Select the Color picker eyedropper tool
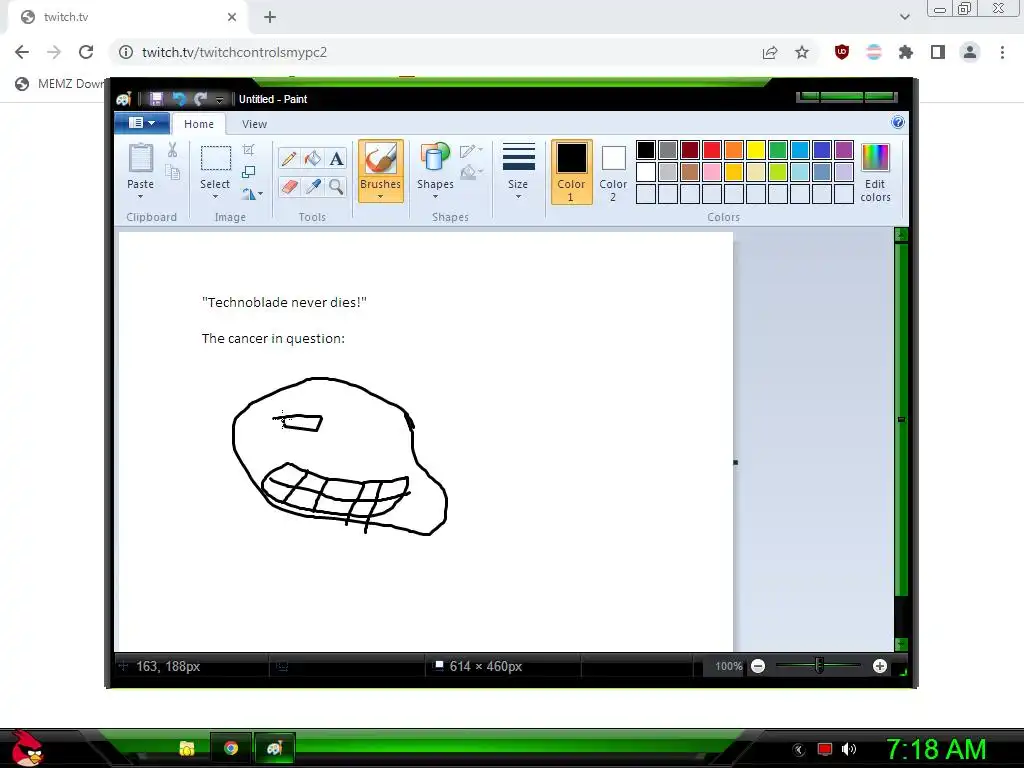This screenshot has width=1024, height=768. pos(313,187)
